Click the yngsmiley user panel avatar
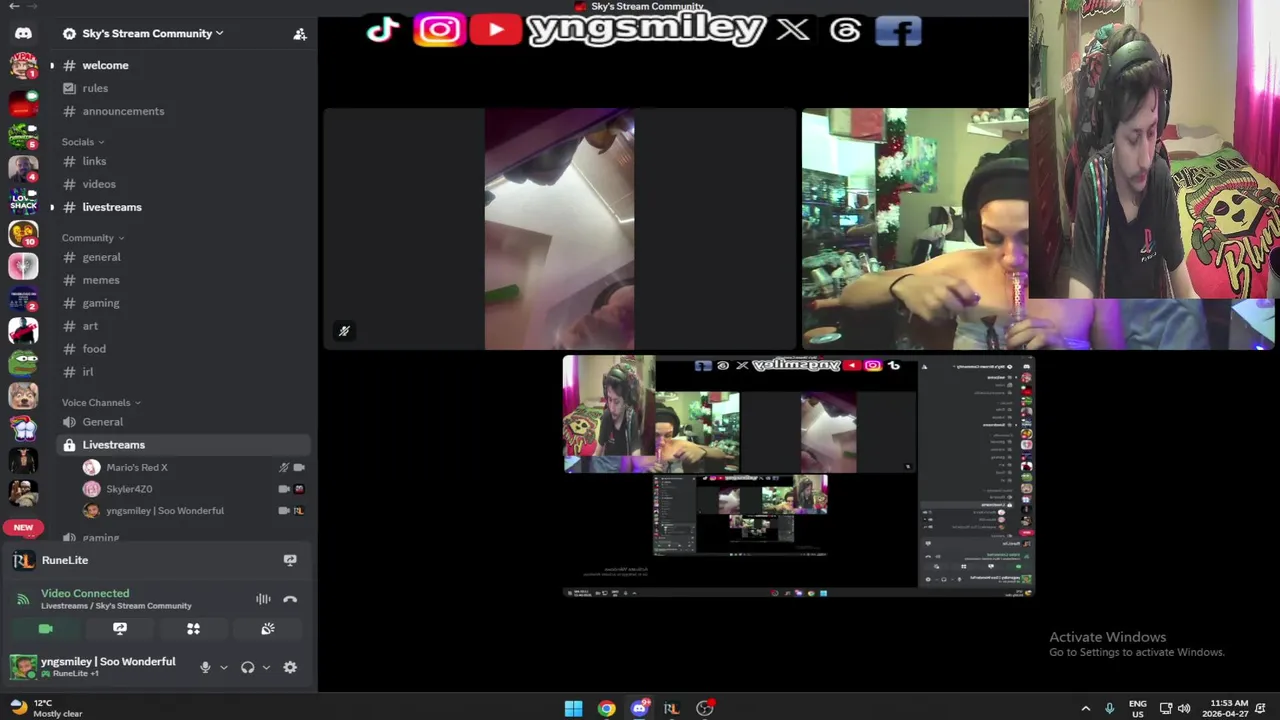Screen dimensions: 1280x720 tap(23, 667)
